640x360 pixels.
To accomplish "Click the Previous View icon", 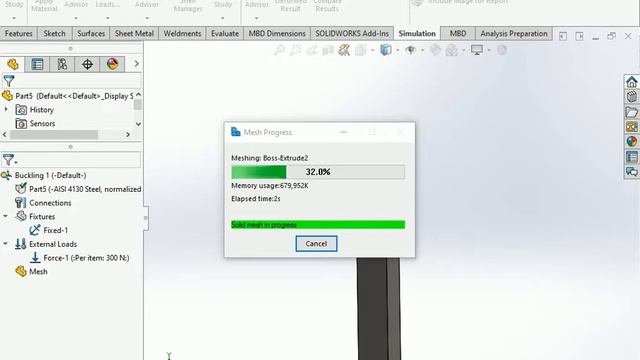I will pyautogui.click(x=312, y=50).
